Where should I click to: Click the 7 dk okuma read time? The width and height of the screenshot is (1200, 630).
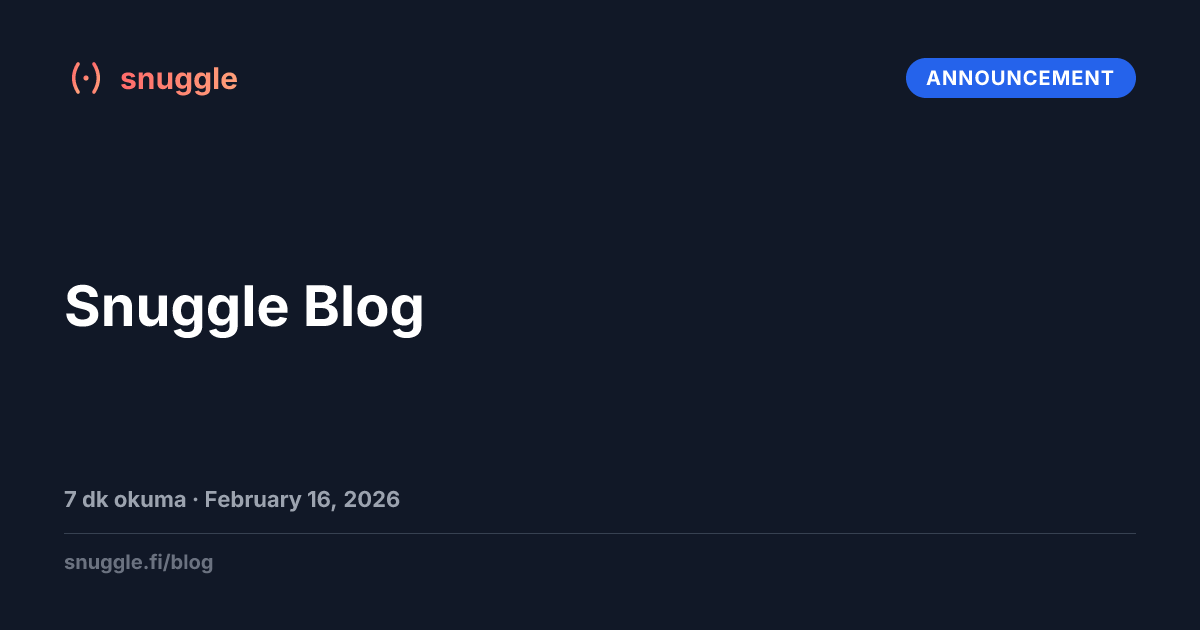click(124, 499)
